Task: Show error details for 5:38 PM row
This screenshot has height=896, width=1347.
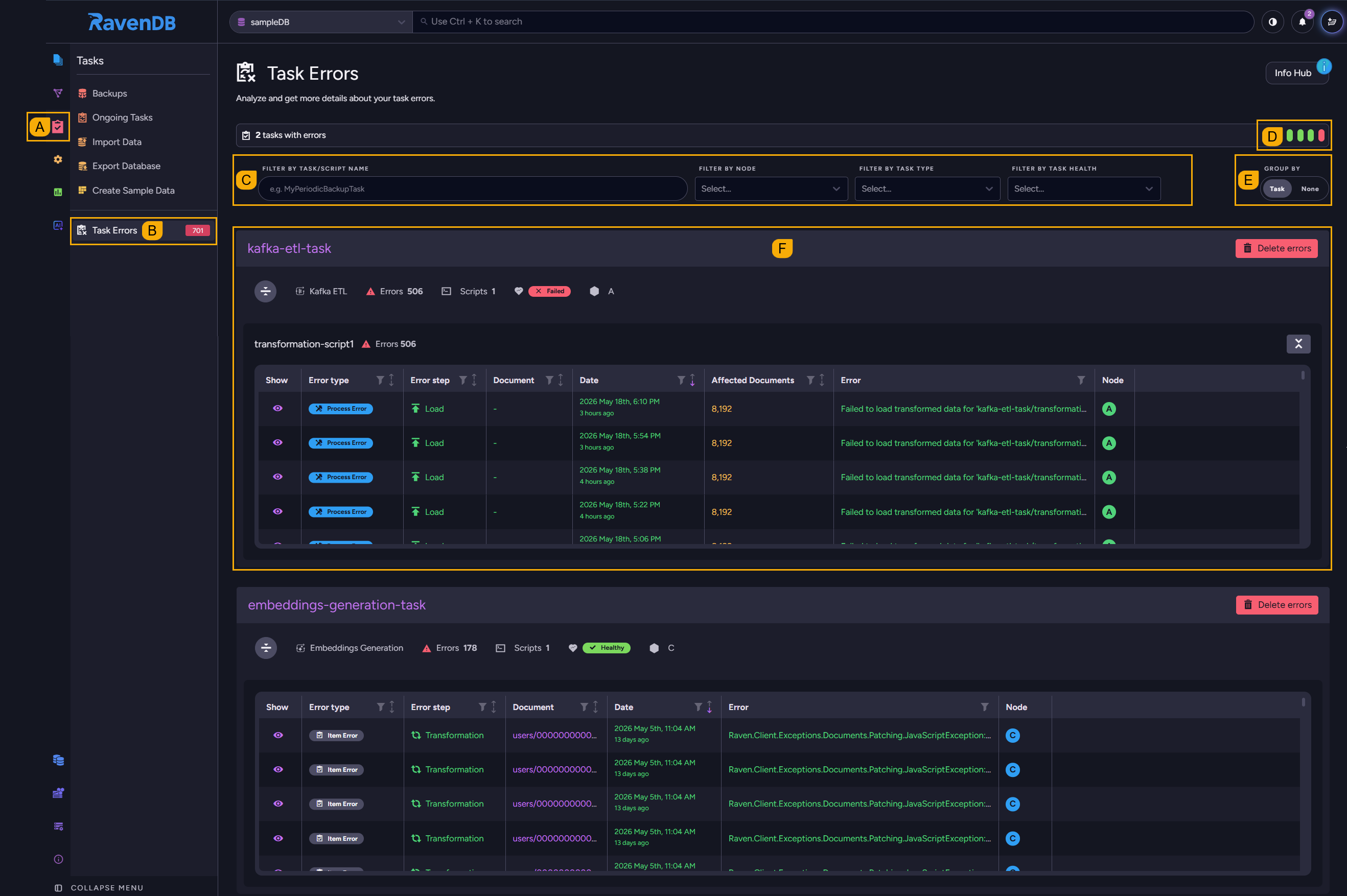Action: 278,477
